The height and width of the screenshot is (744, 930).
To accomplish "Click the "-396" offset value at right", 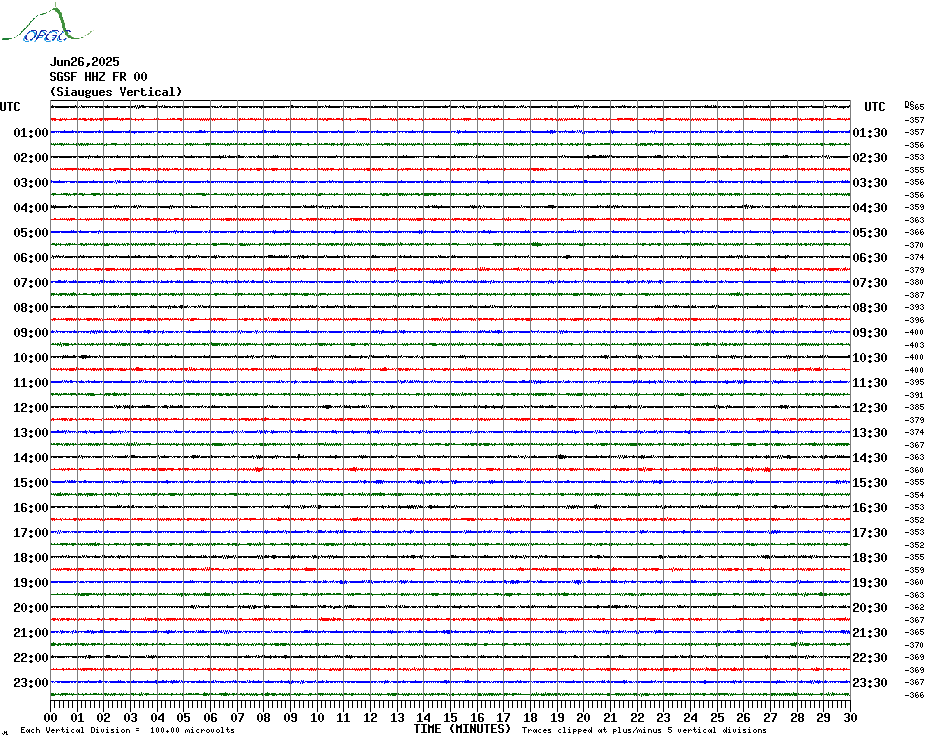I will (916, 320).
